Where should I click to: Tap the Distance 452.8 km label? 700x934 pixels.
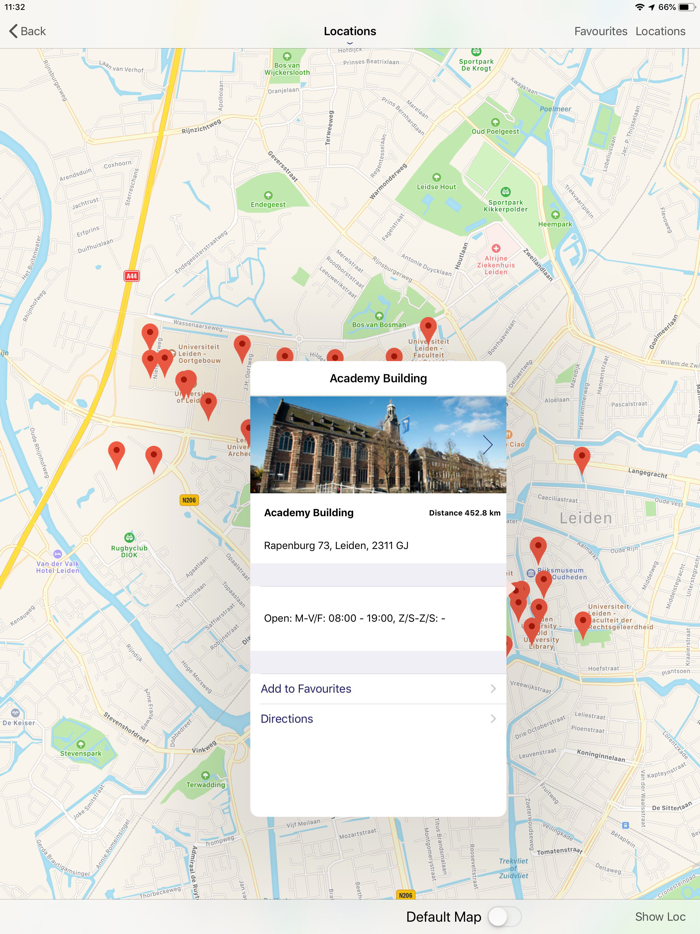coord(465,513)
